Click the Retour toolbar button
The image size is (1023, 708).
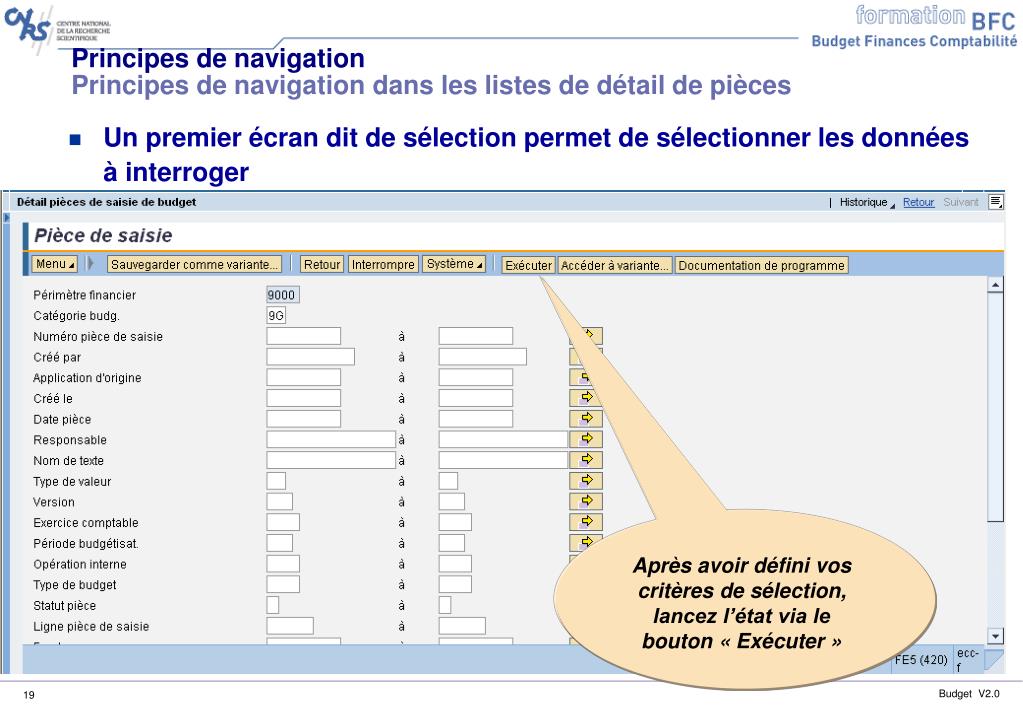[x=322, y=264]
